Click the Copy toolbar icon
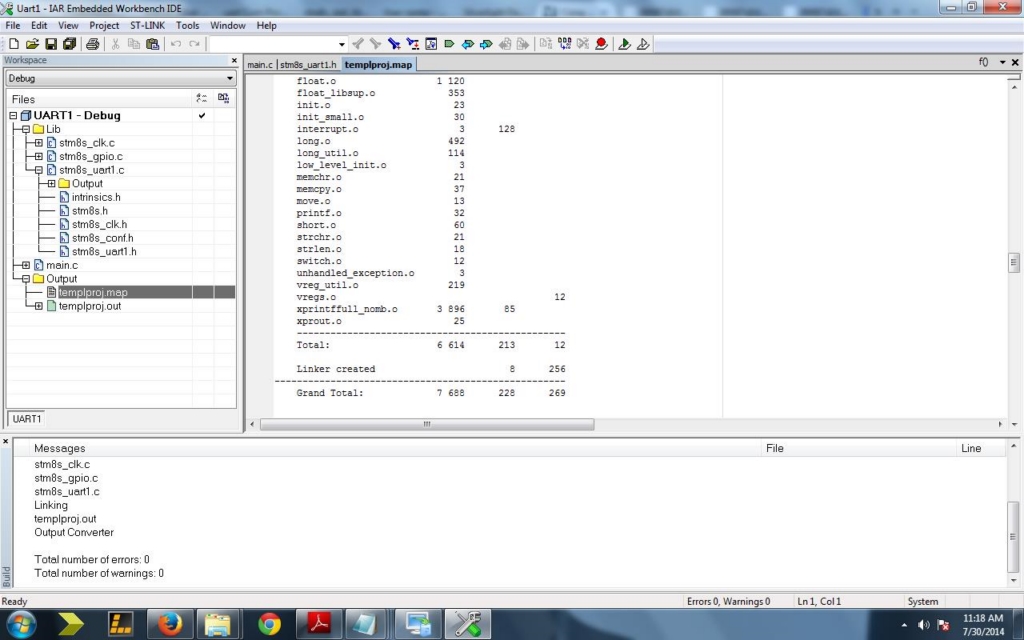1024x640 pixels. 134,44
